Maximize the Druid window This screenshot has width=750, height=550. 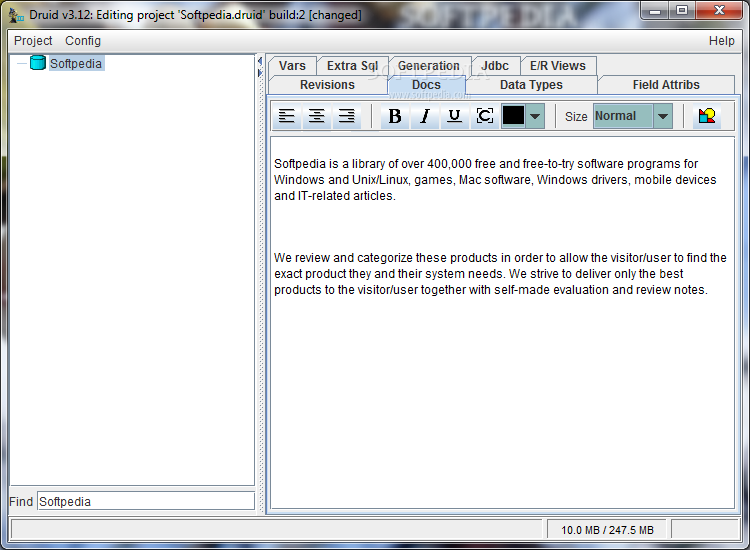coord(682,11)
